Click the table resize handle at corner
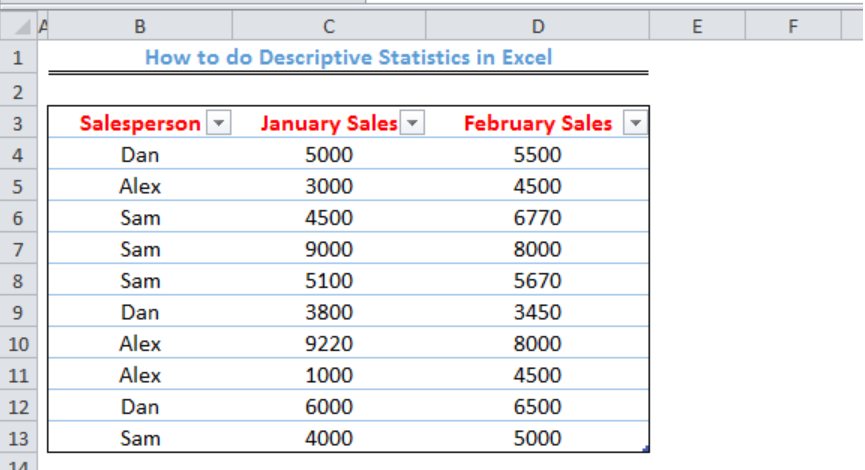The width and height of the screenshot is (865, 470). [x=645, y=449]
